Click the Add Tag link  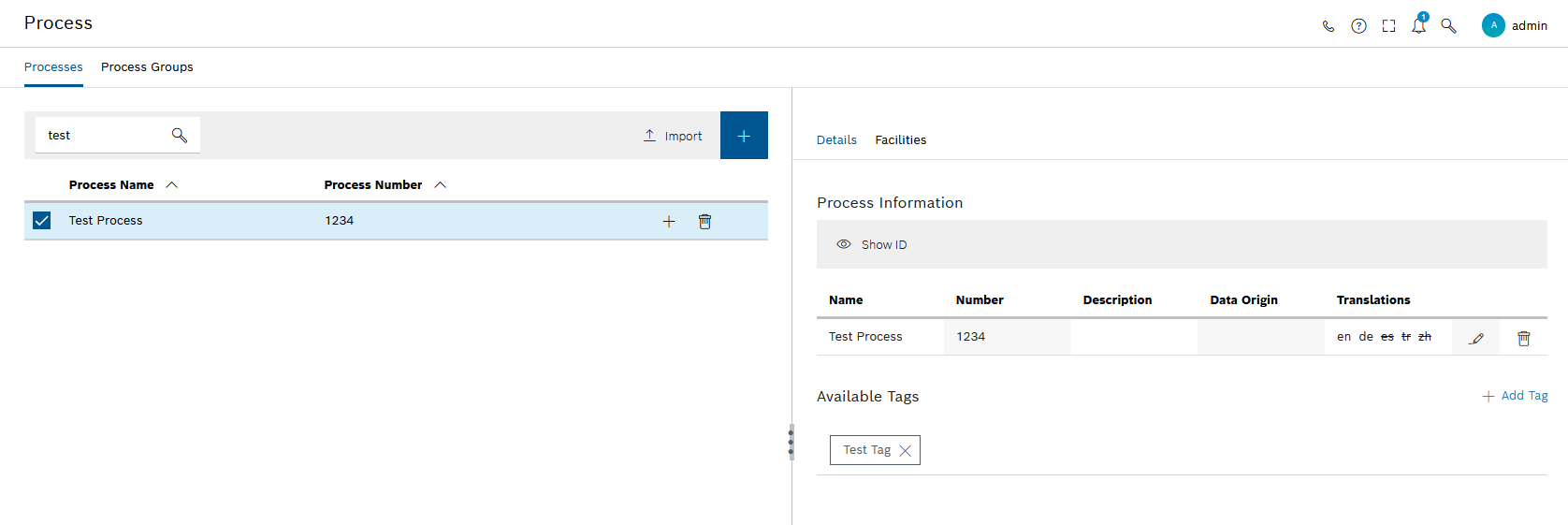1515,396
